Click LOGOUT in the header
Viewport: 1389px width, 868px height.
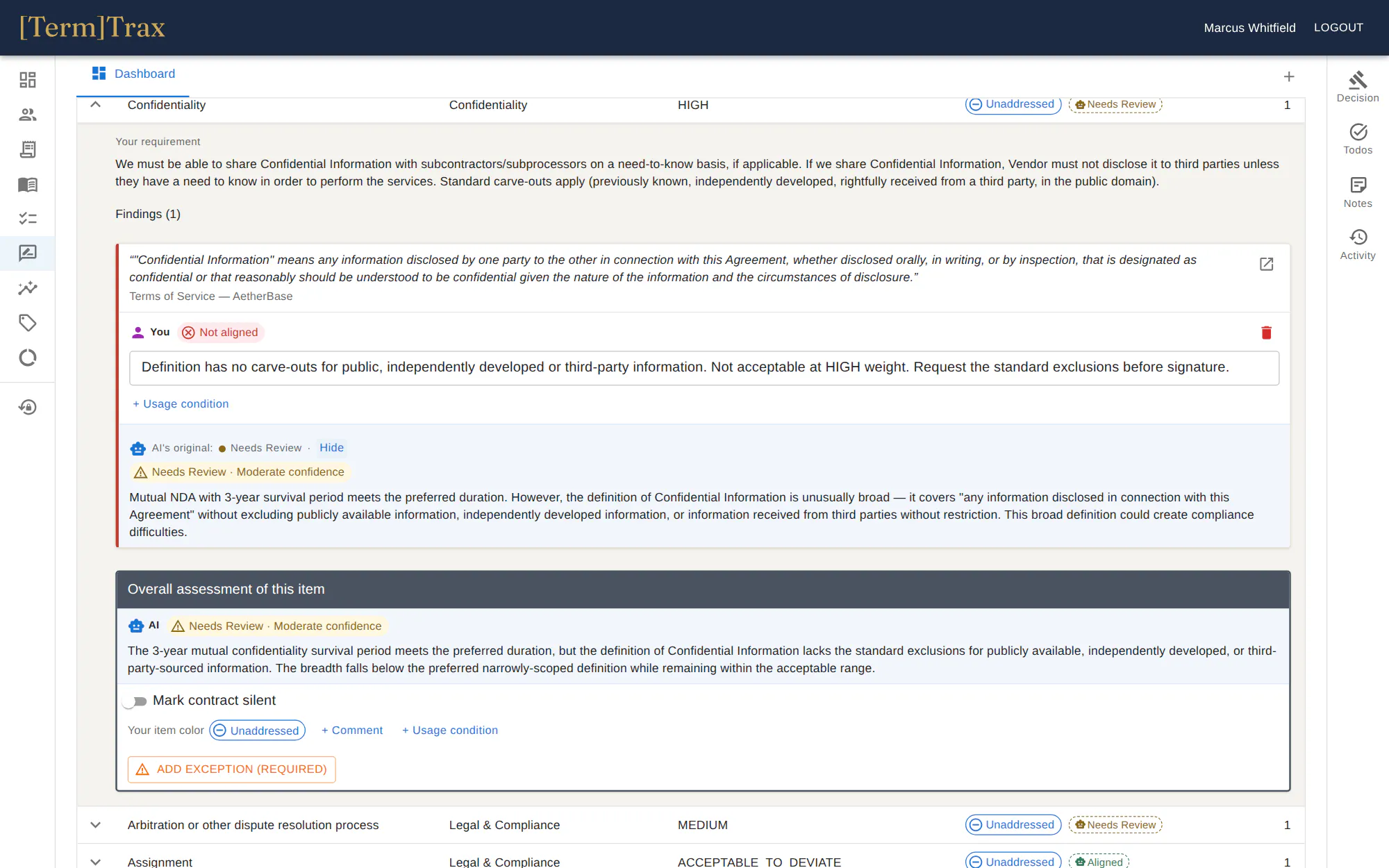(1338, 28)
